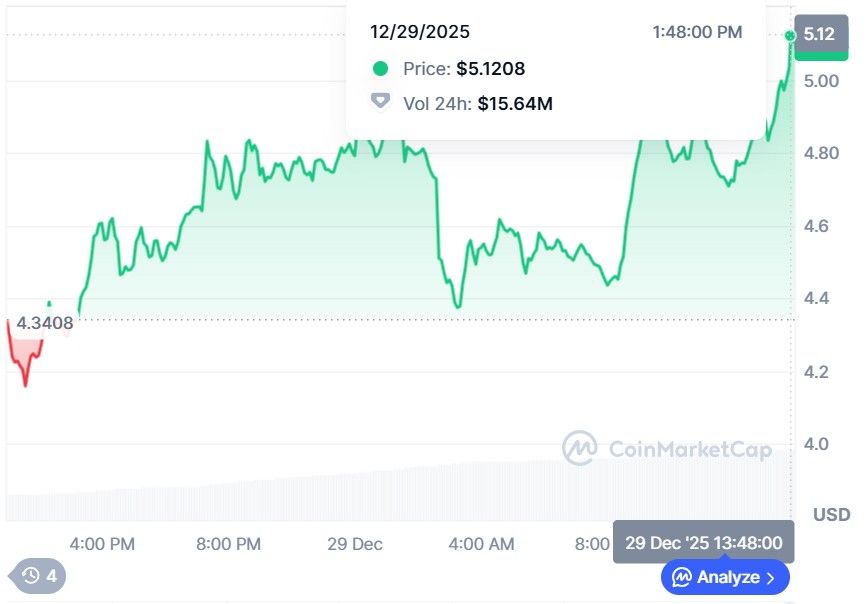Click the 29 Dec '25 13:48:00 crosshair marker
The height and width of the screenshot is (604, 868).
click(x=703, y=542)
